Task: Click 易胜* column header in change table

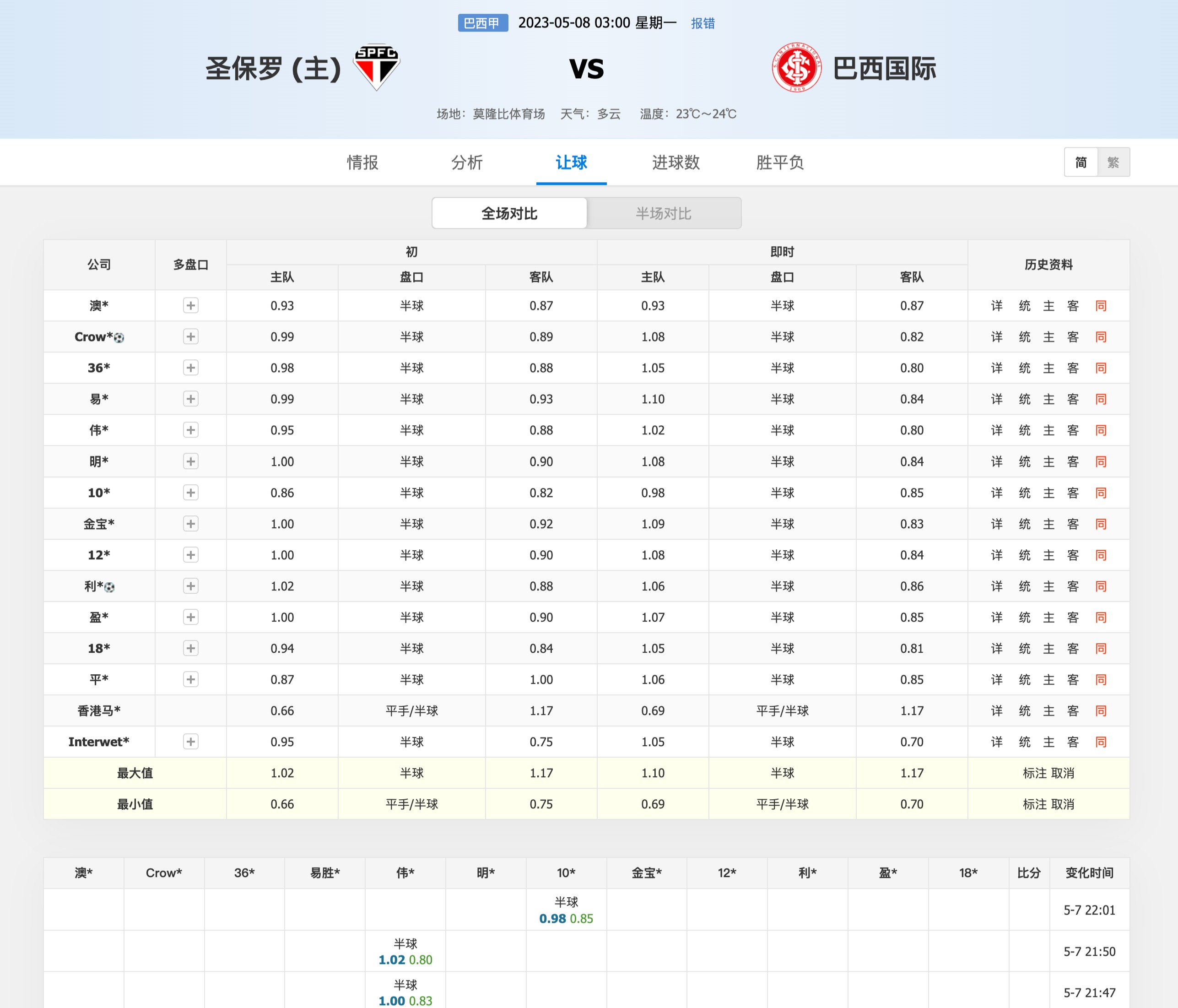Action: click(x=324, y=873)
